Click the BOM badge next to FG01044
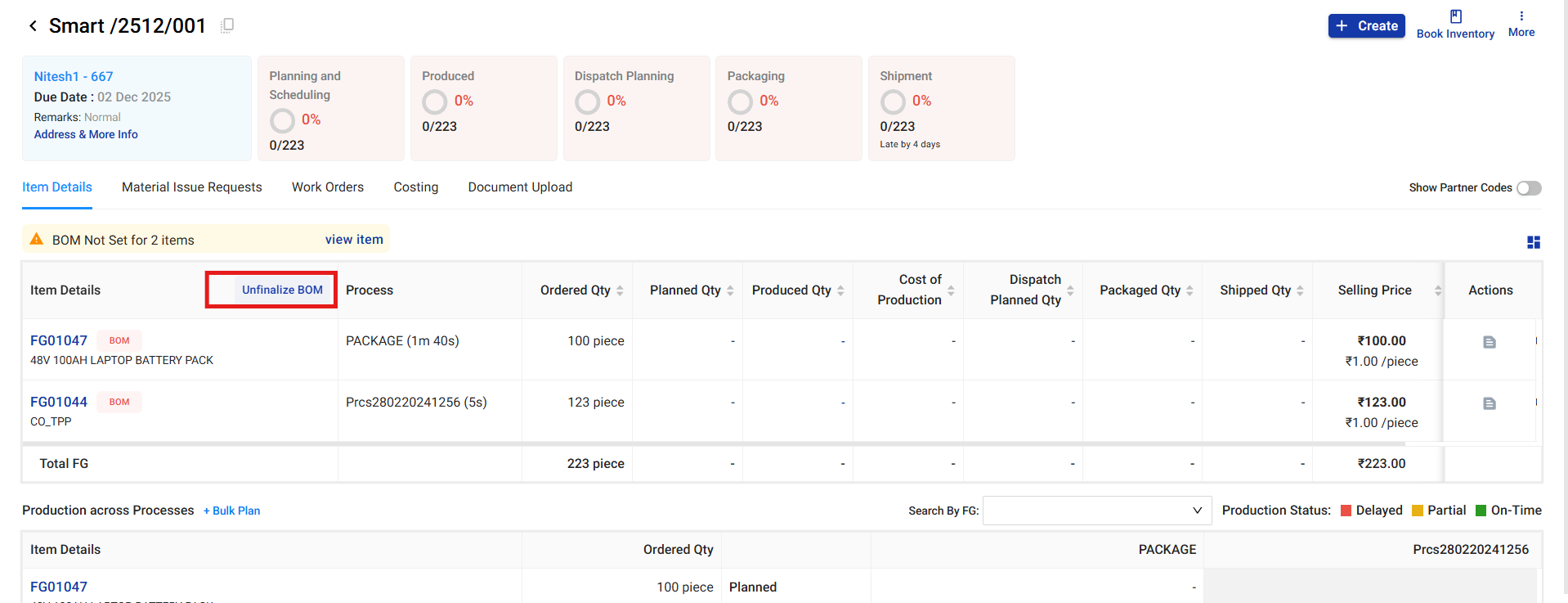Viewport: 1568px width, 603px height. point(119,402)
